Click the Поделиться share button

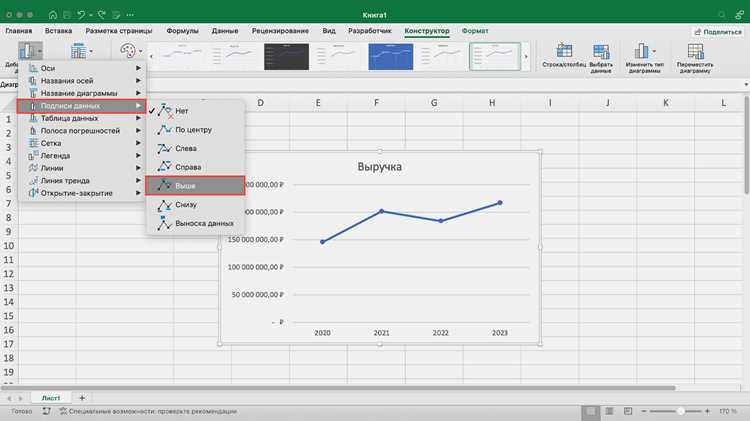[718, 32]
